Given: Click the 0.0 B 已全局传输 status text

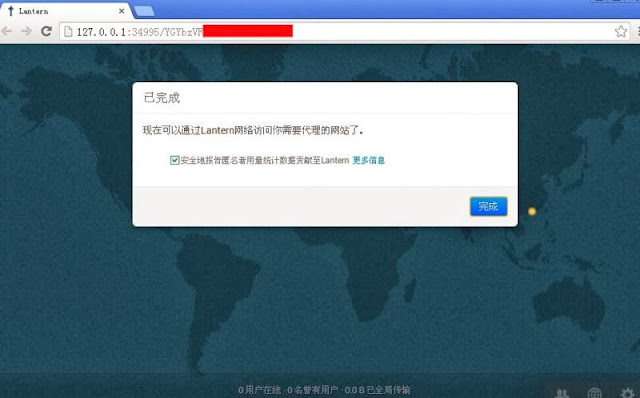Looking at the screenshot, I should tap(378, 390).
